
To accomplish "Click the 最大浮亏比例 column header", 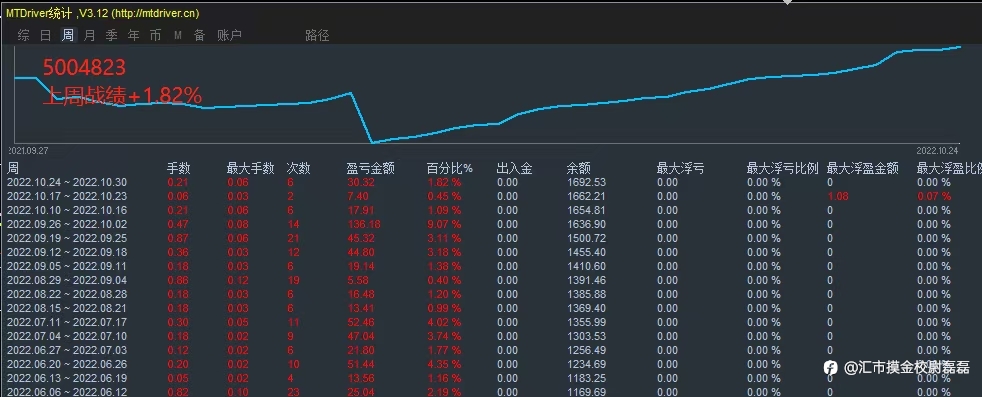I will (x=782, y=168).
